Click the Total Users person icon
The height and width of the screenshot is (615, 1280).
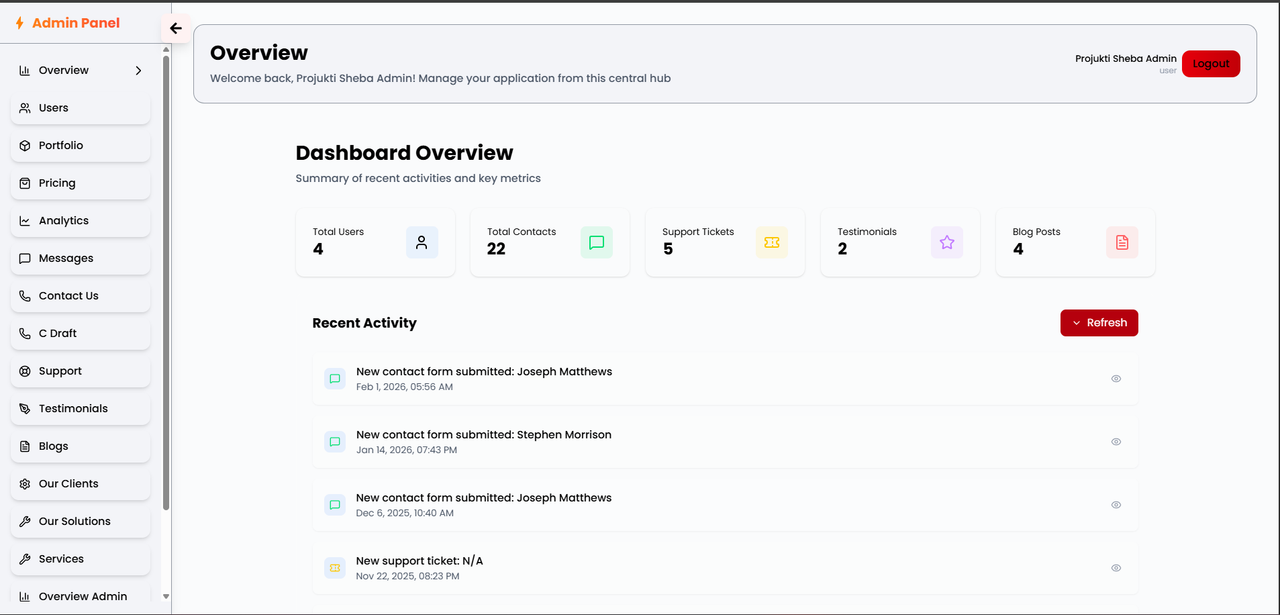(422, 242)
